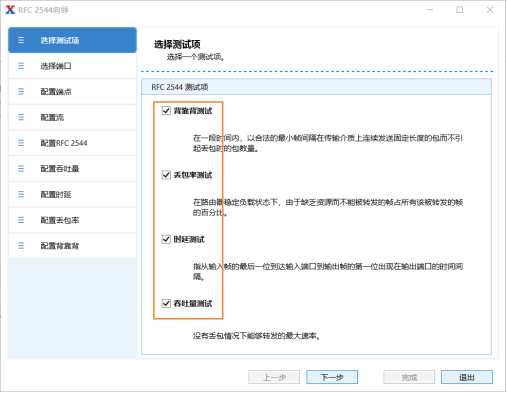
Task: Click the 退出 button
Action: pyautogui.click(x=467, y=377)
